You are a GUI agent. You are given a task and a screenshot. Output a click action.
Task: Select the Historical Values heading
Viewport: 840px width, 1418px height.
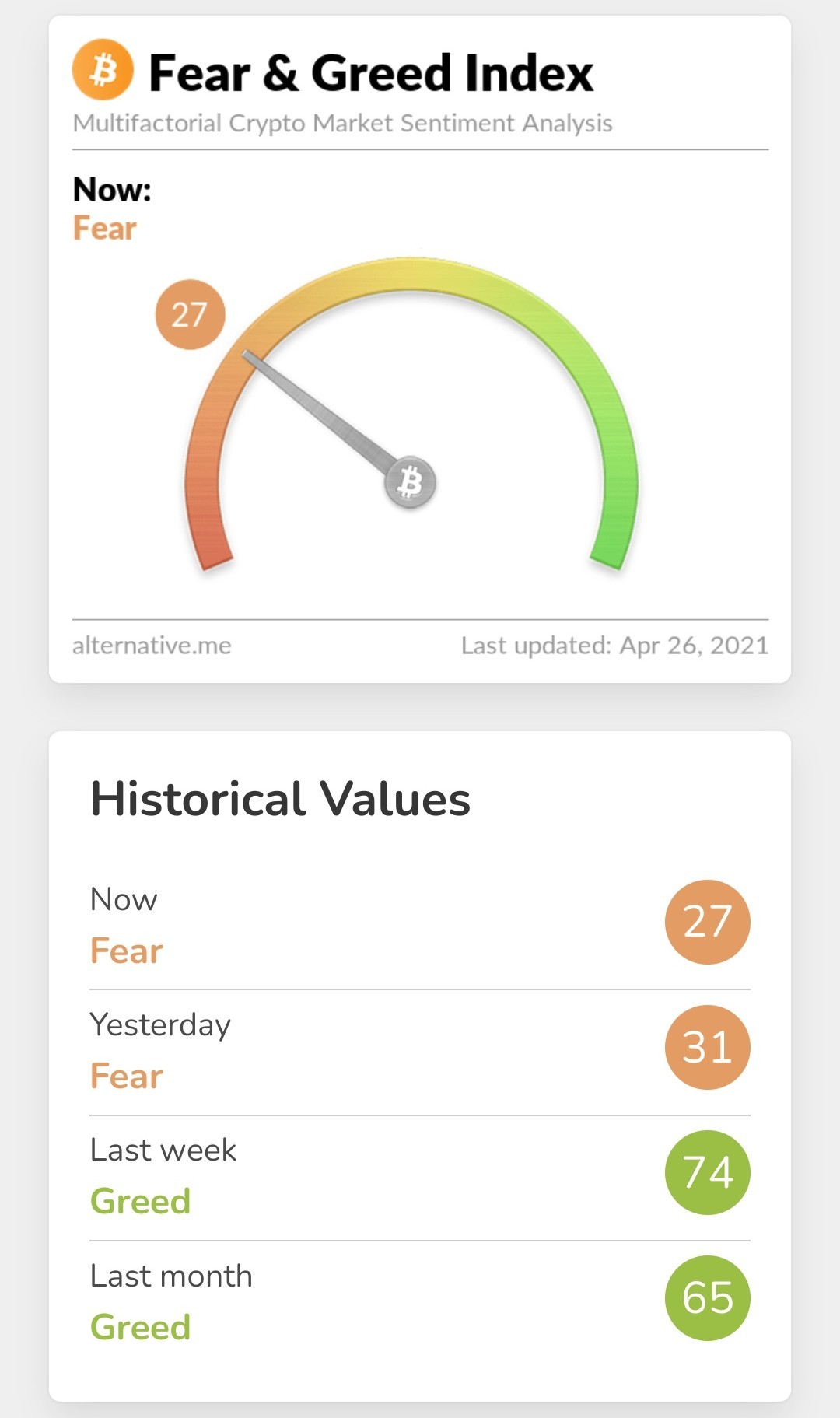pos(281,799)
